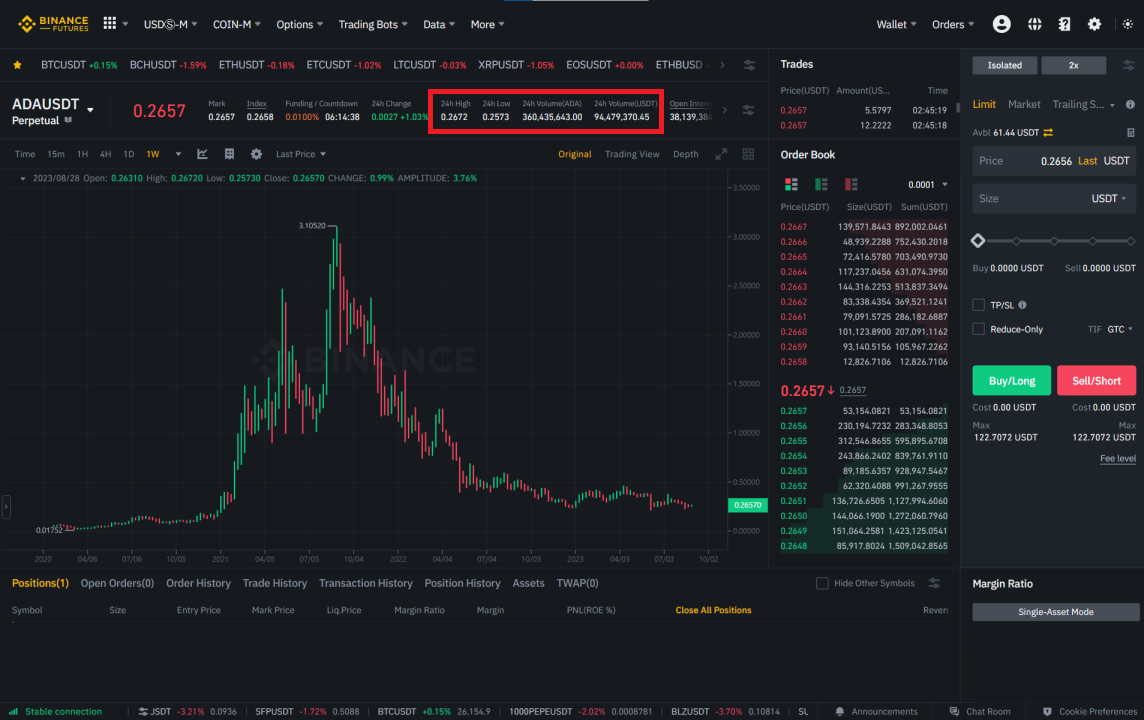Image resolution: width=1144 pixels, height=720 pixels.
Task: Click the order size slider handle
Action: pyautogui.click(x=978, y=241)
